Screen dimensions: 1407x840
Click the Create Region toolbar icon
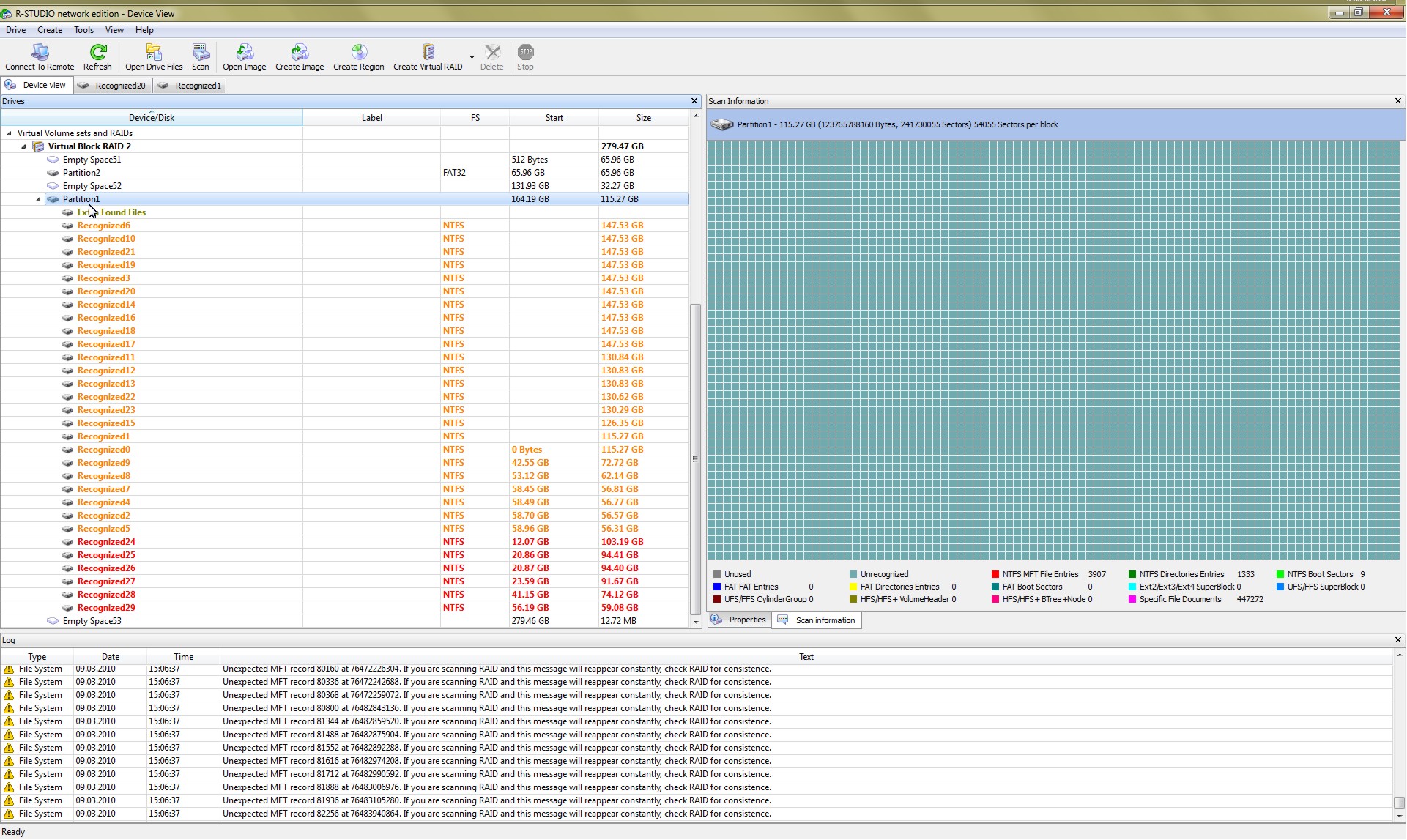358,53
